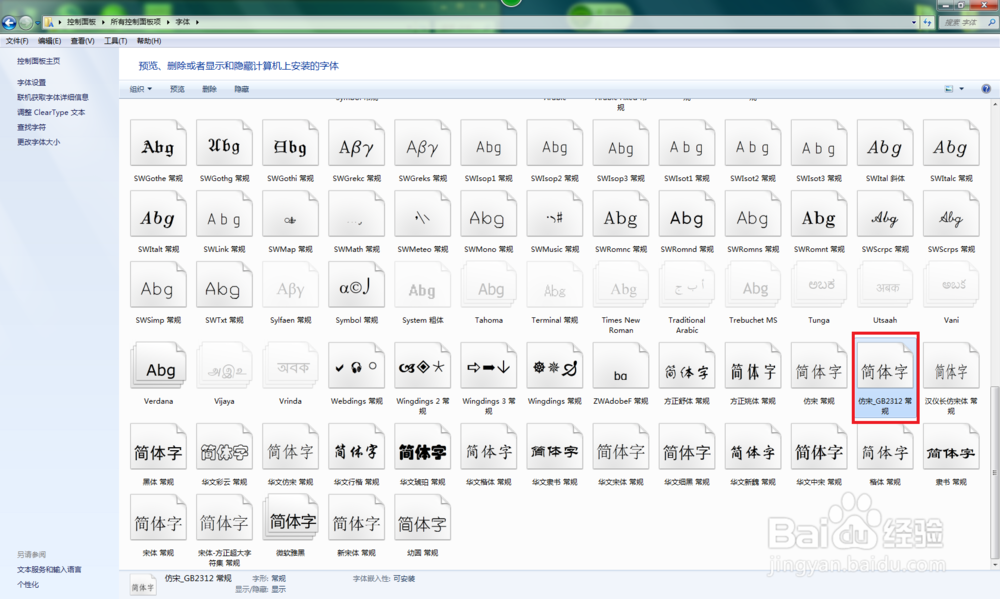
Task: Select the 华文隶书 font icon
Action: pos(555,447)
